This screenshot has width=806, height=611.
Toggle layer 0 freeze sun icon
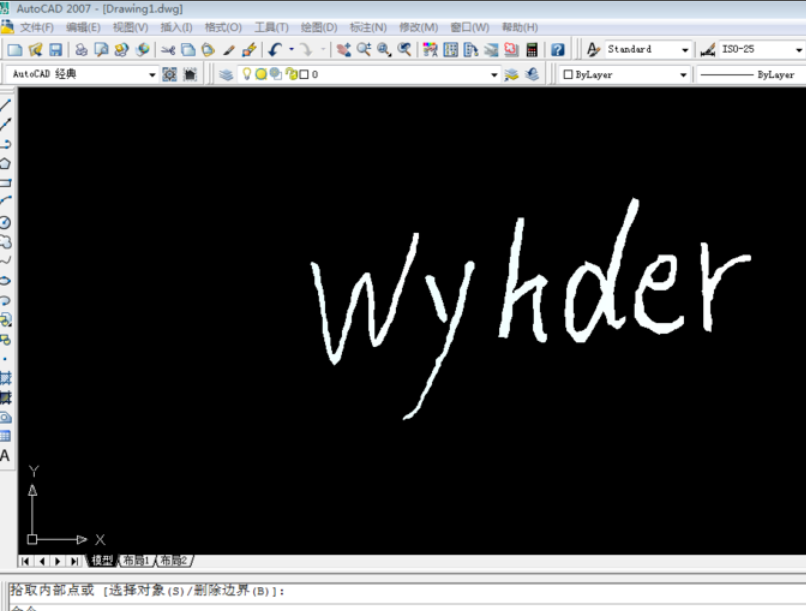(261, 75)
